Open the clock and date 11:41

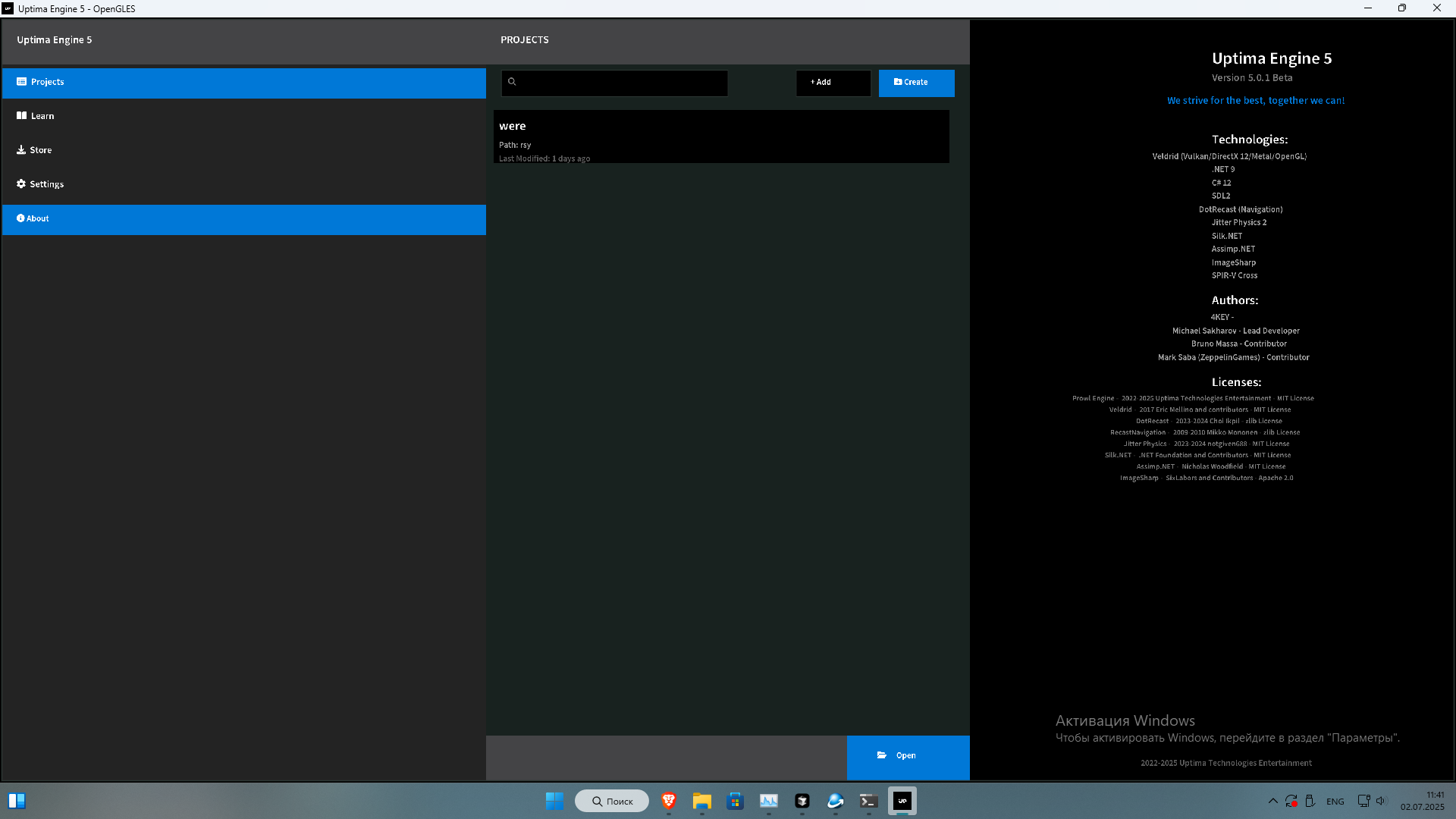(x=1423, y=802)
